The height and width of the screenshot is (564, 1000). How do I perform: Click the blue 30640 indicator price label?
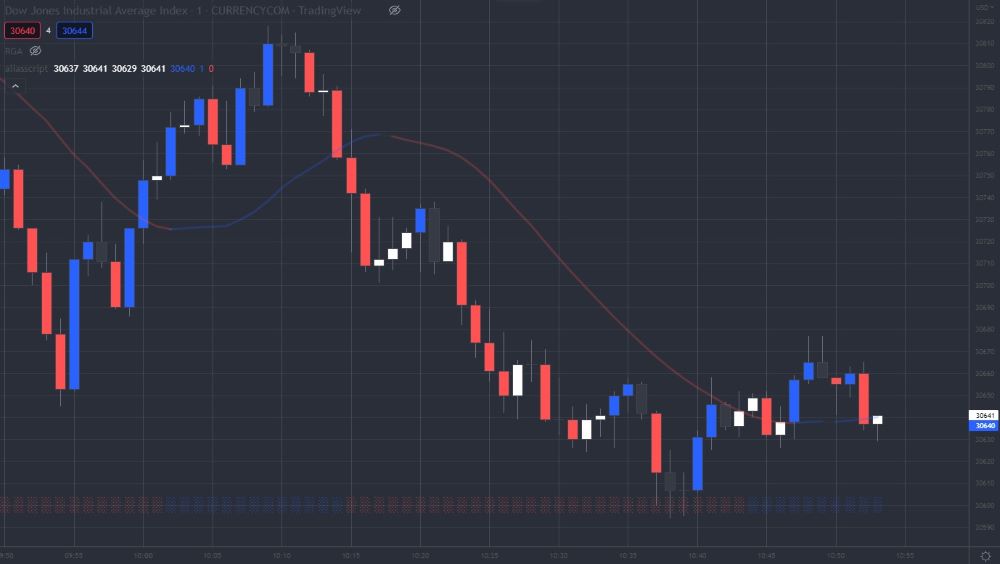click(983, 426)
